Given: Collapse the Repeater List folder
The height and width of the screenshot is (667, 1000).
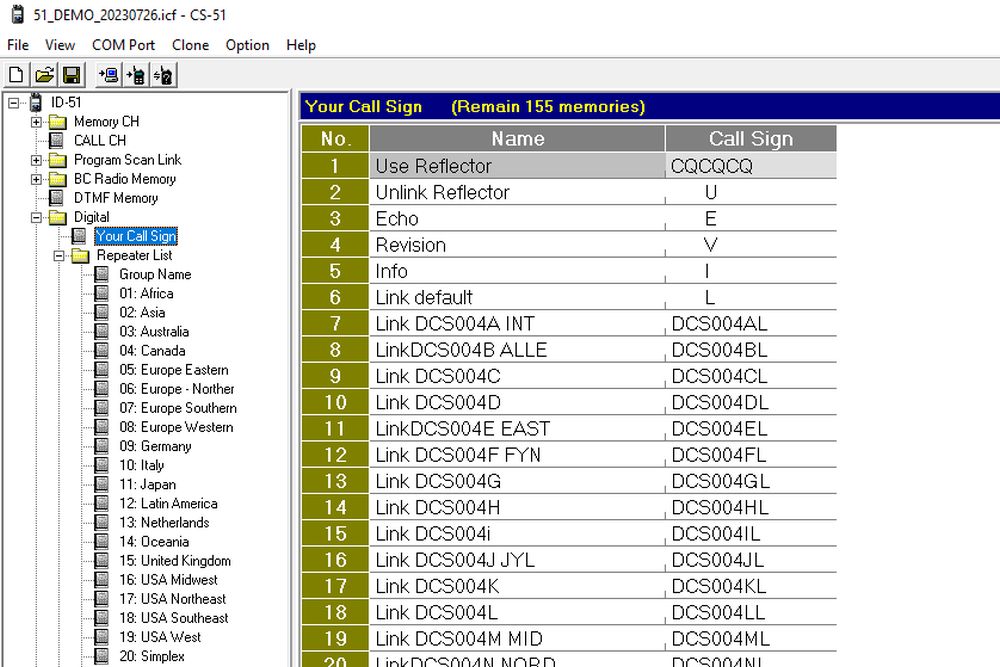Looking at the screenshot, I should [x=59, y=256].
